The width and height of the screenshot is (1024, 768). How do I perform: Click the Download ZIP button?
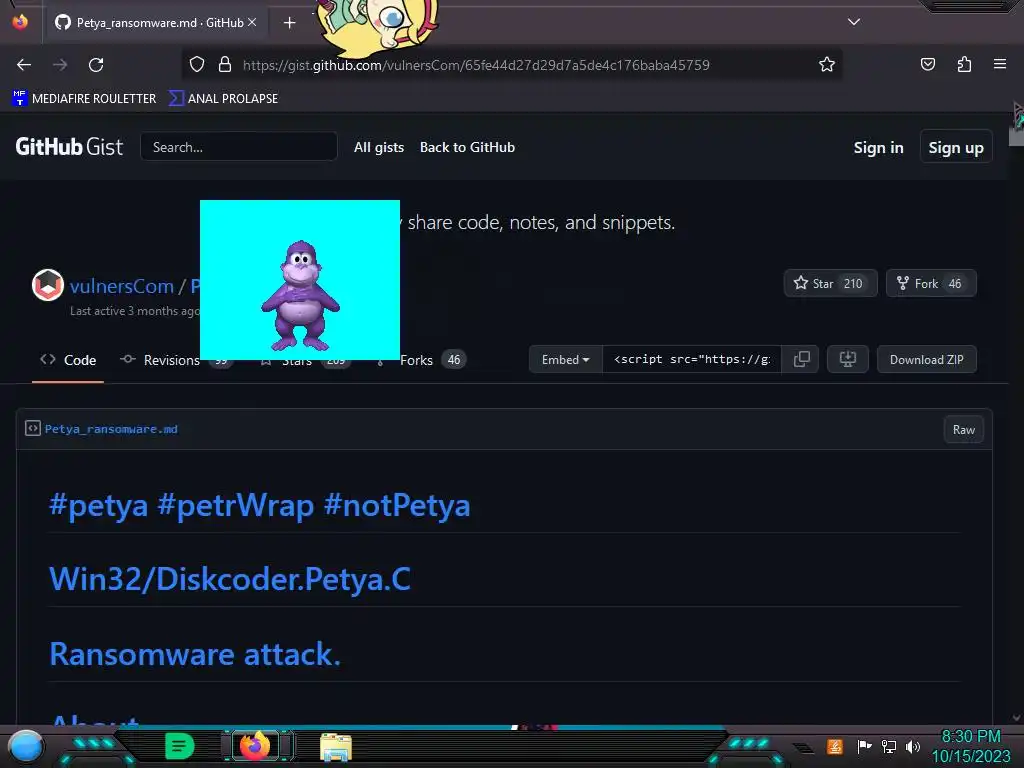[x=927, y=360]
